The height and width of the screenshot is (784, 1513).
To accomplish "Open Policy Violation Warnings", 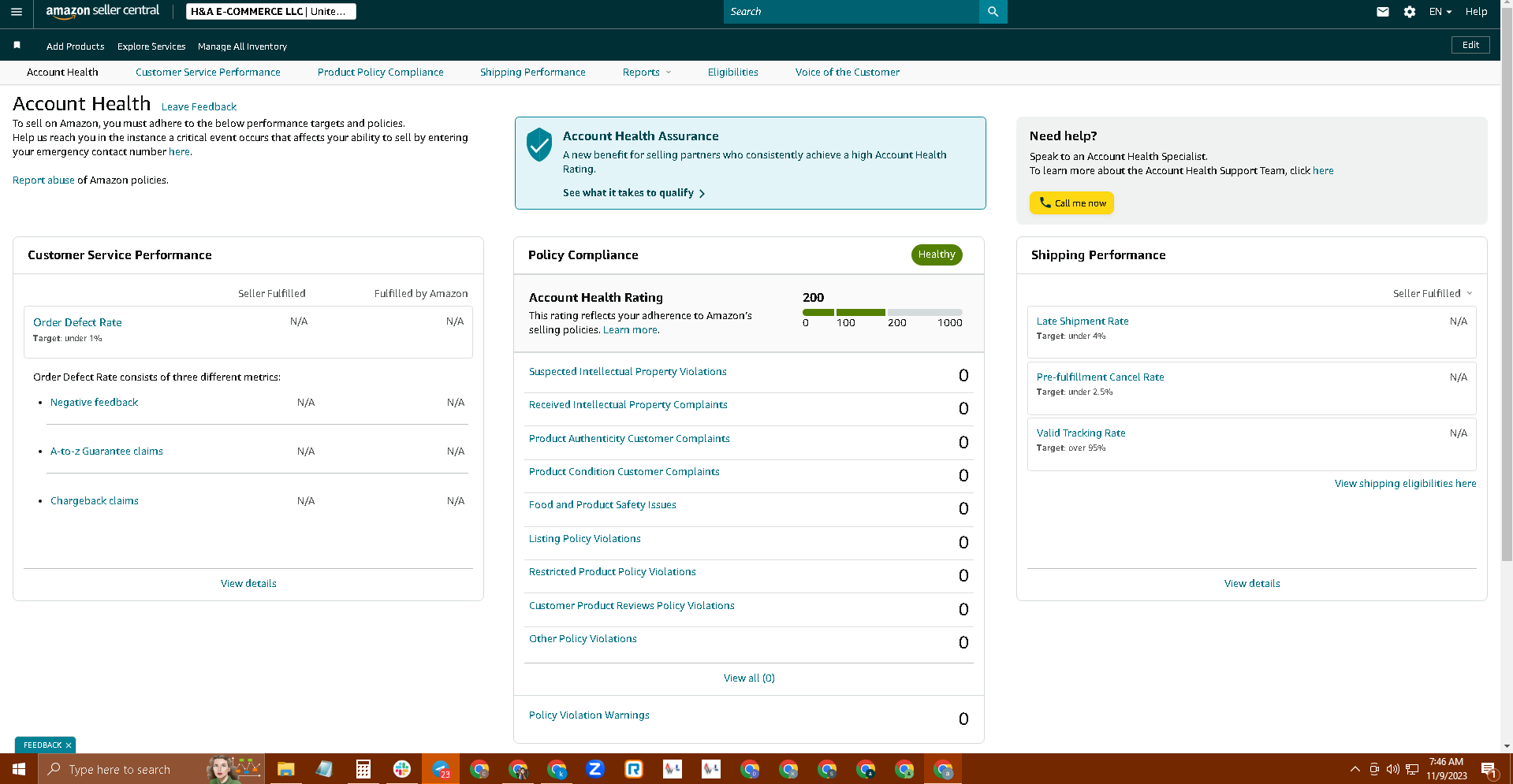I will point(589,715).
